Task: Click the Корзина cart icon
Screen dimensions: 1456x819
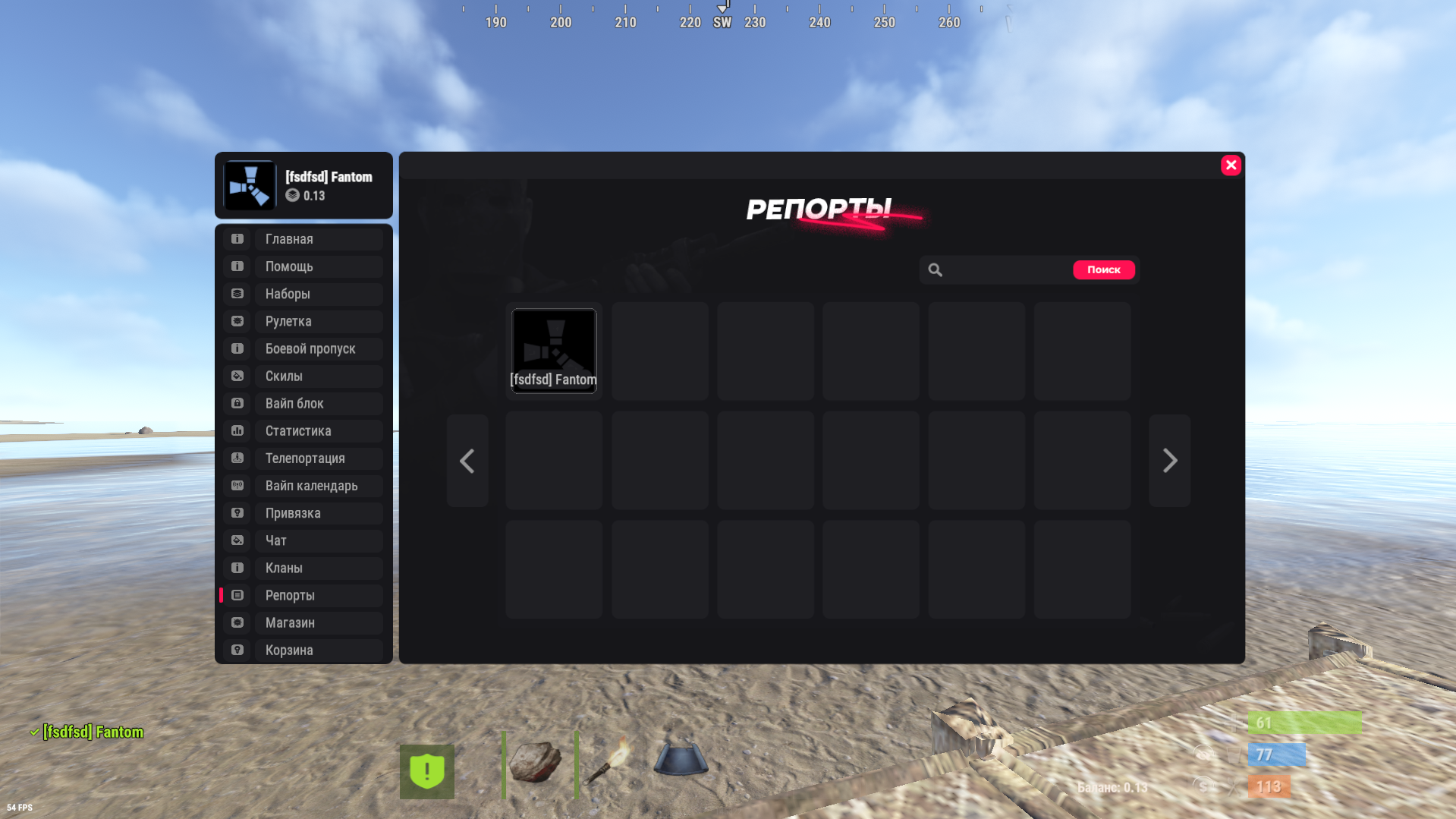Action: coord(237,650)
